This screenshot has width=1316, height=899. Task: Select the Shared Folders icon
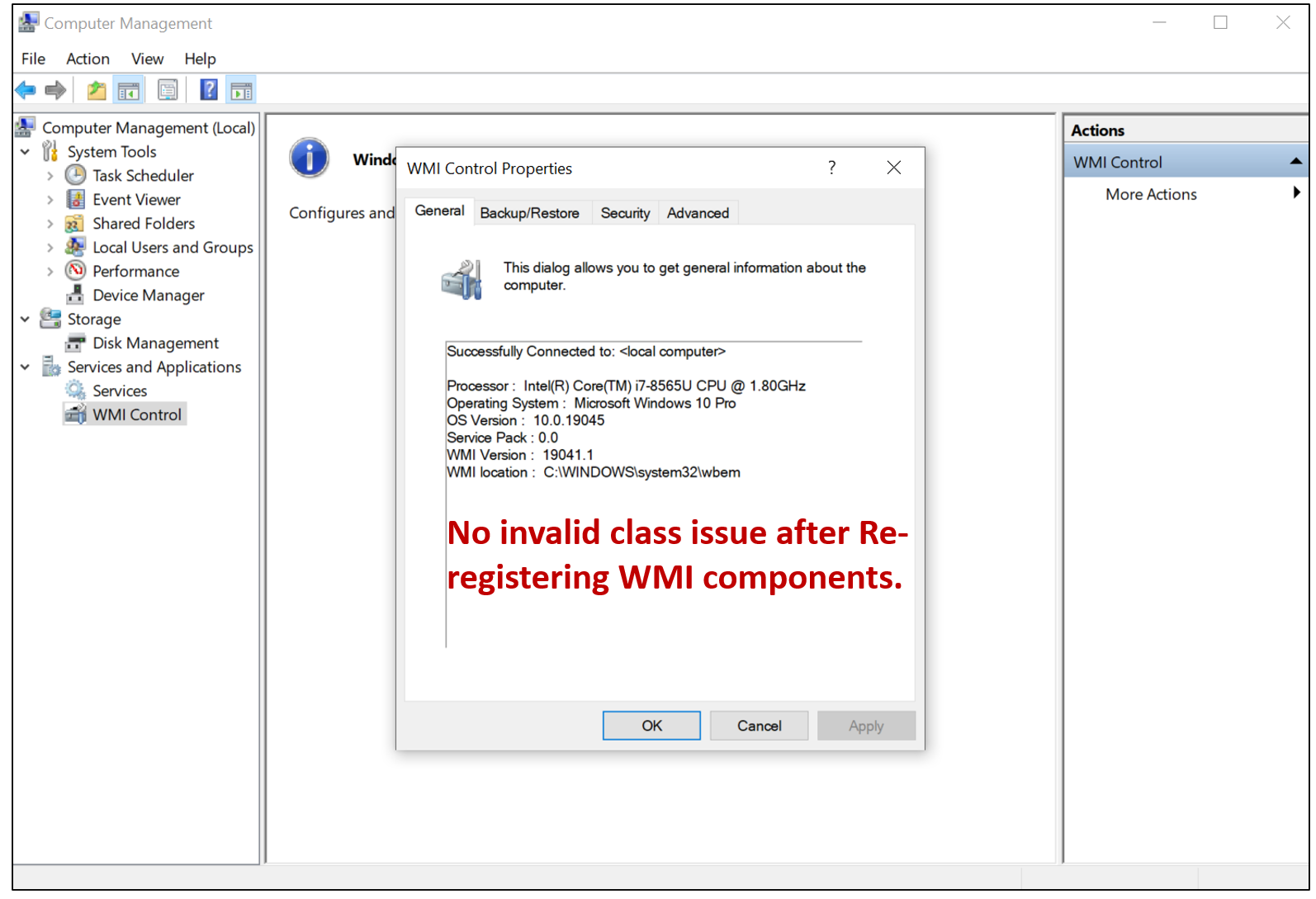click(x=75, y=223)
